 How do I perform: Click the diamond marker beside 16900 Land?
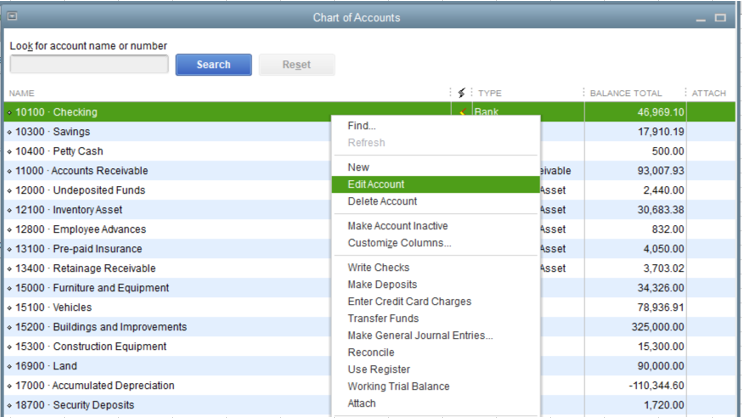9,366
